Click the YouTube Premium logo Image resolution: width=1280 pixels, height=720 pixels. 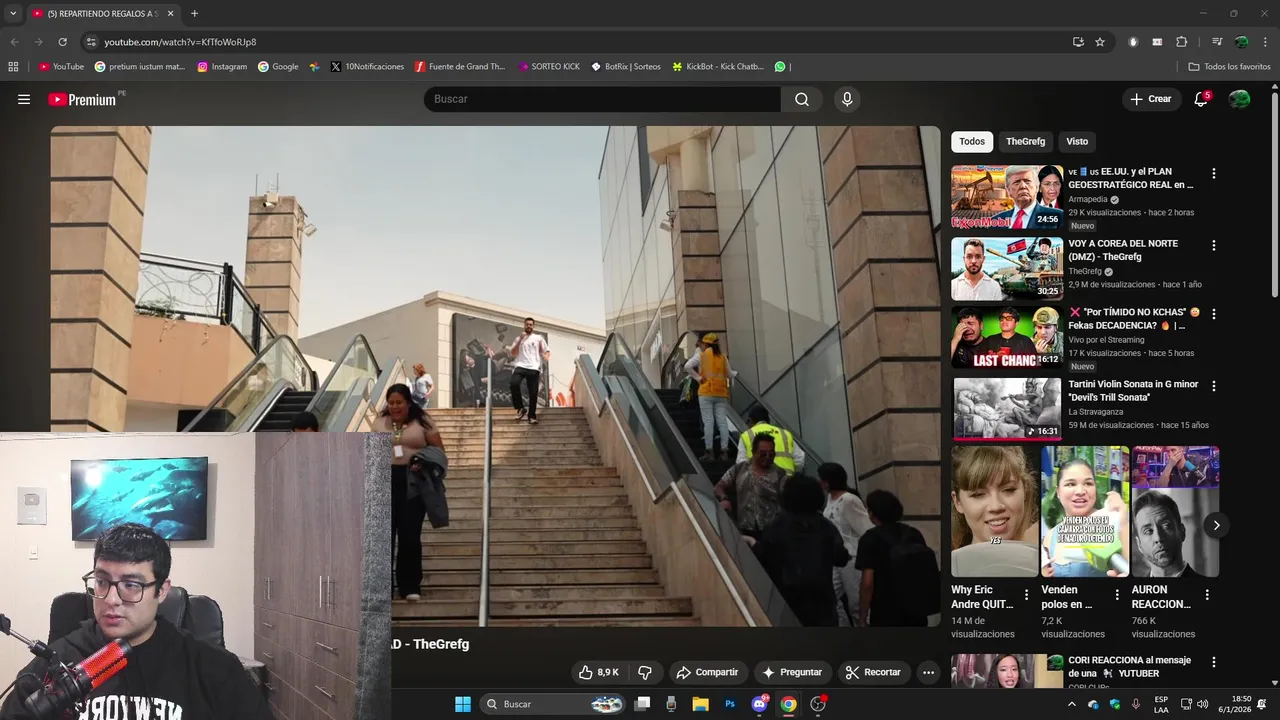(82, 99)
